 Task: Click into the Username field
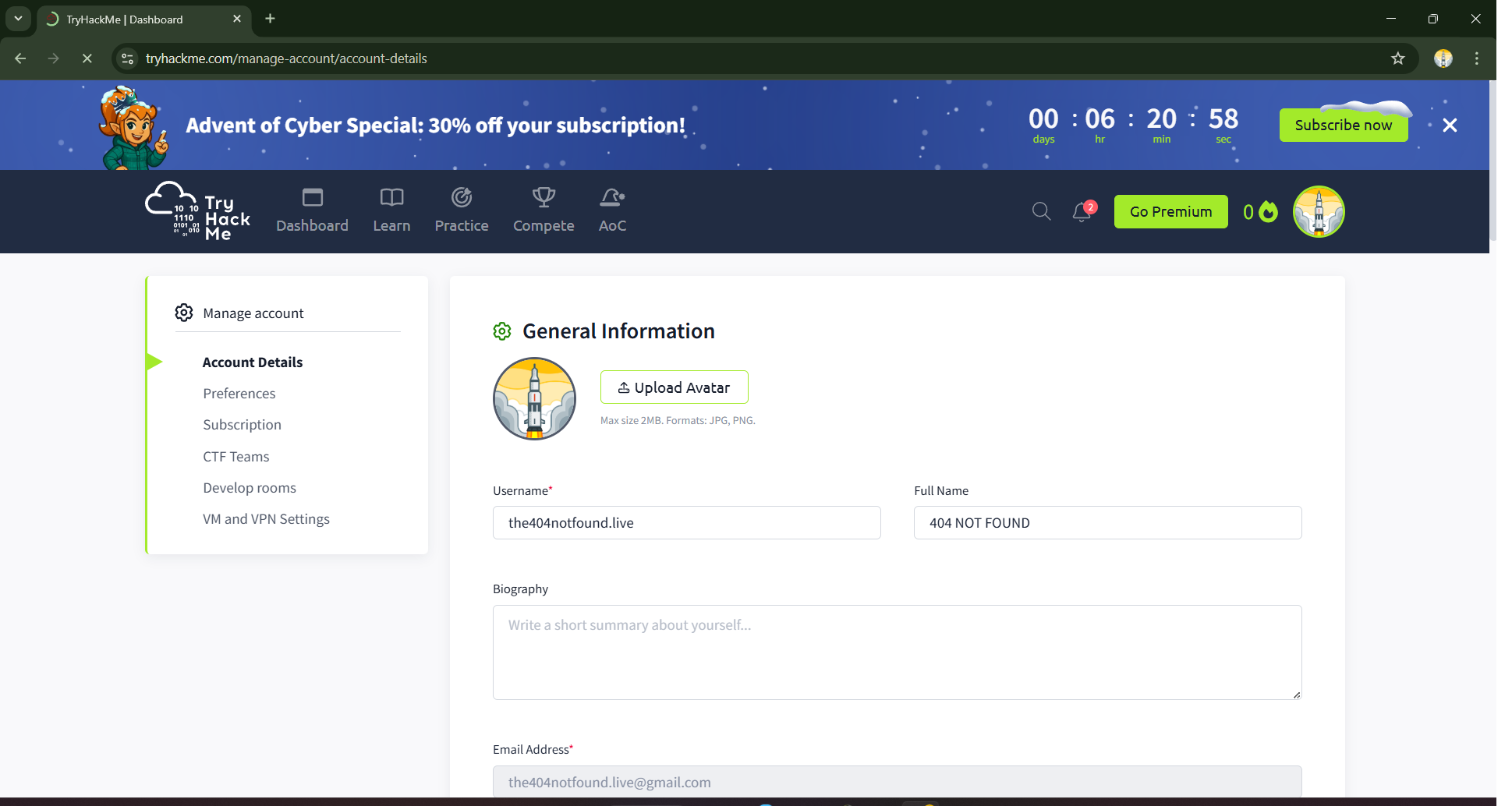687,522
